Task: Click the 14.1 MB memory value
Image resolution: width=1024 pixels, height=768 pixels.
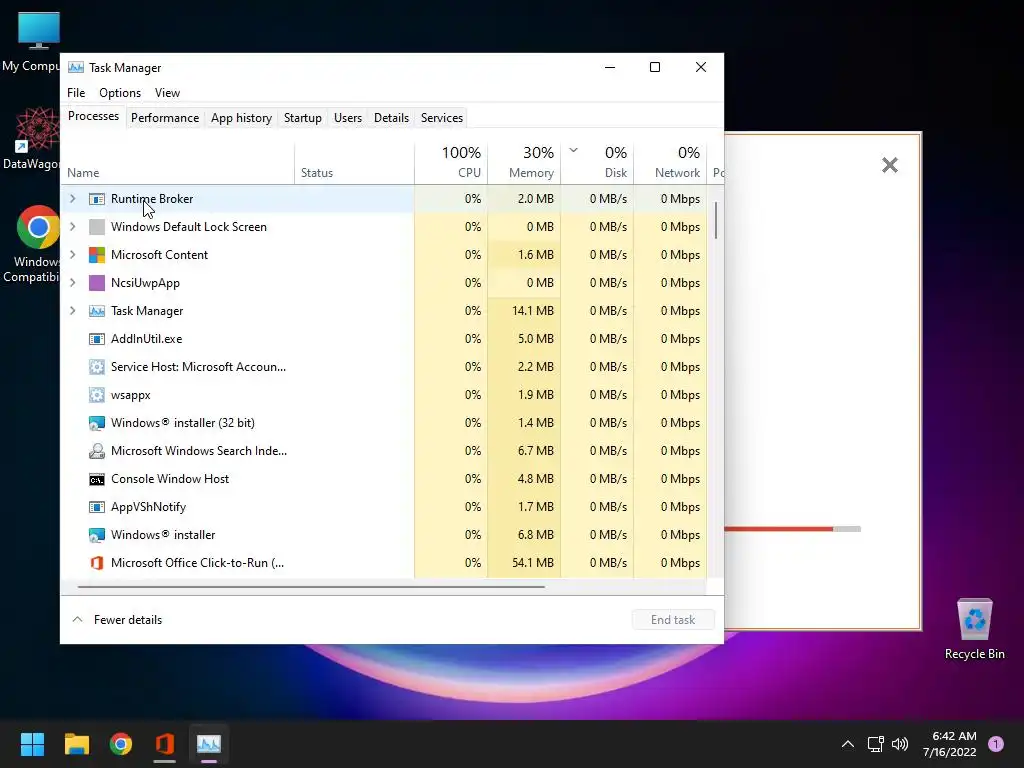Action: (532, 311)
